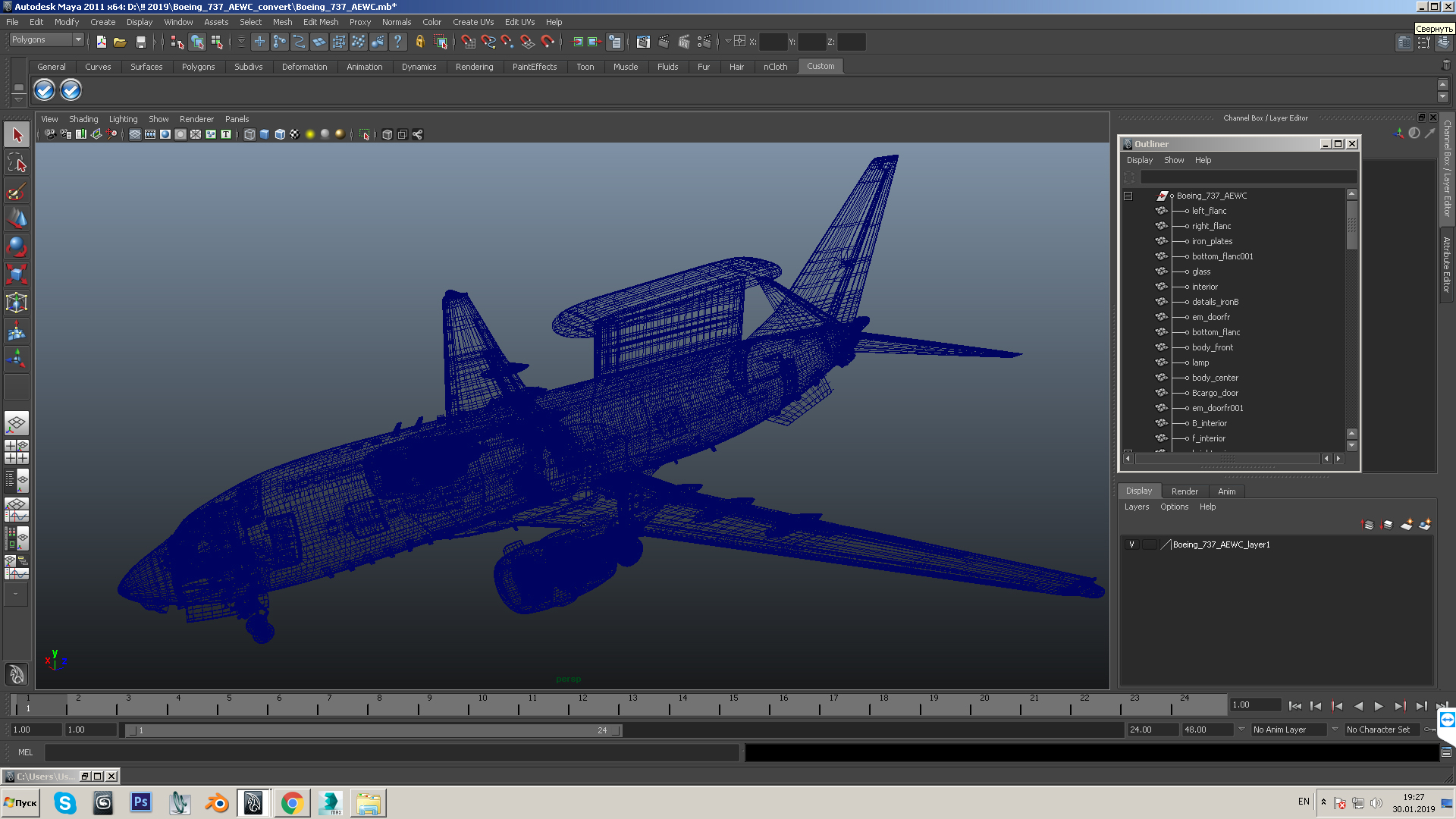Open the Display menu in the Outliner
Viewport: 1456px width, 819px height.
tap(1139, 160)
